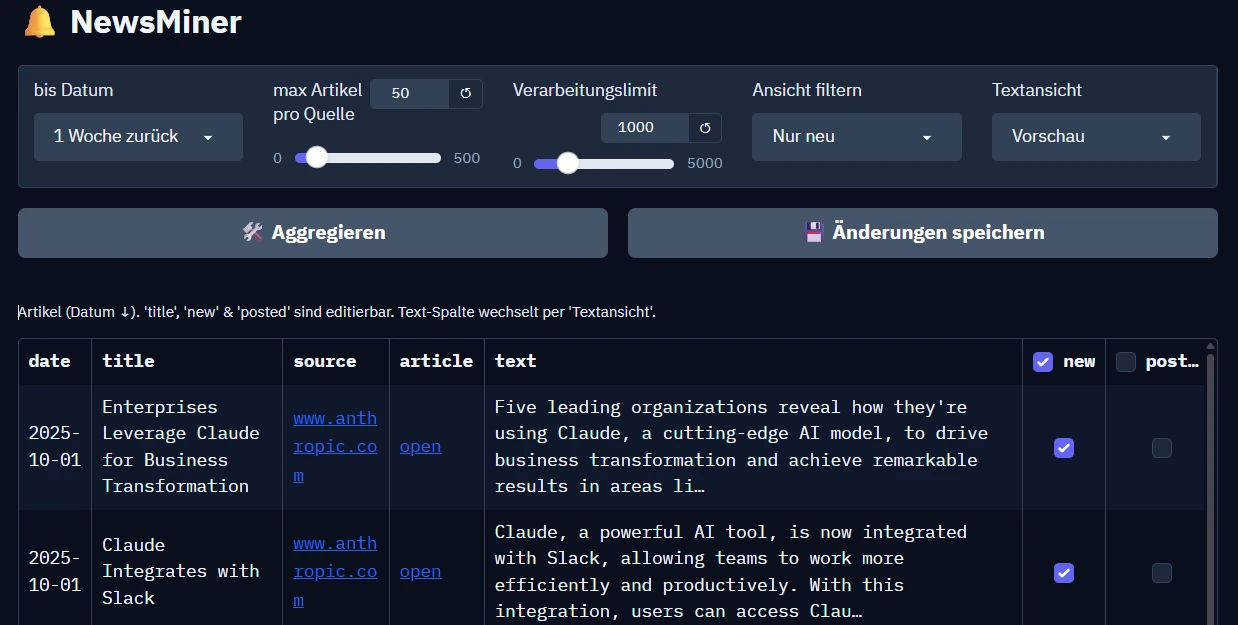
Task: Click the Verarbeitungslimit slider handle
Action: (x=568, y=163)
